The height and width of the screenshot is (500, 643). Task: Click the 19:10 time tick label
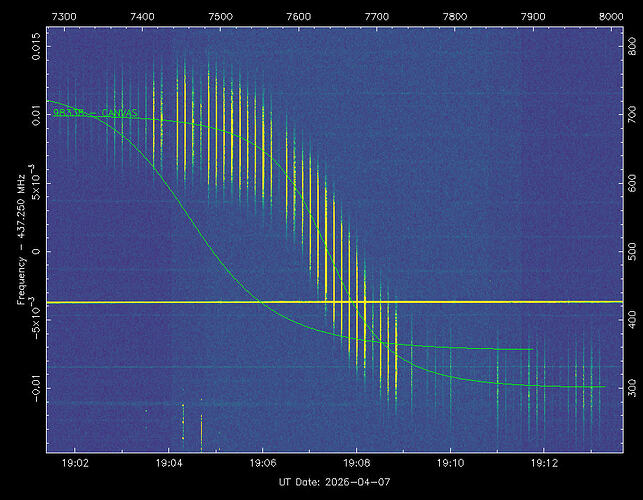tap(451, 464)
